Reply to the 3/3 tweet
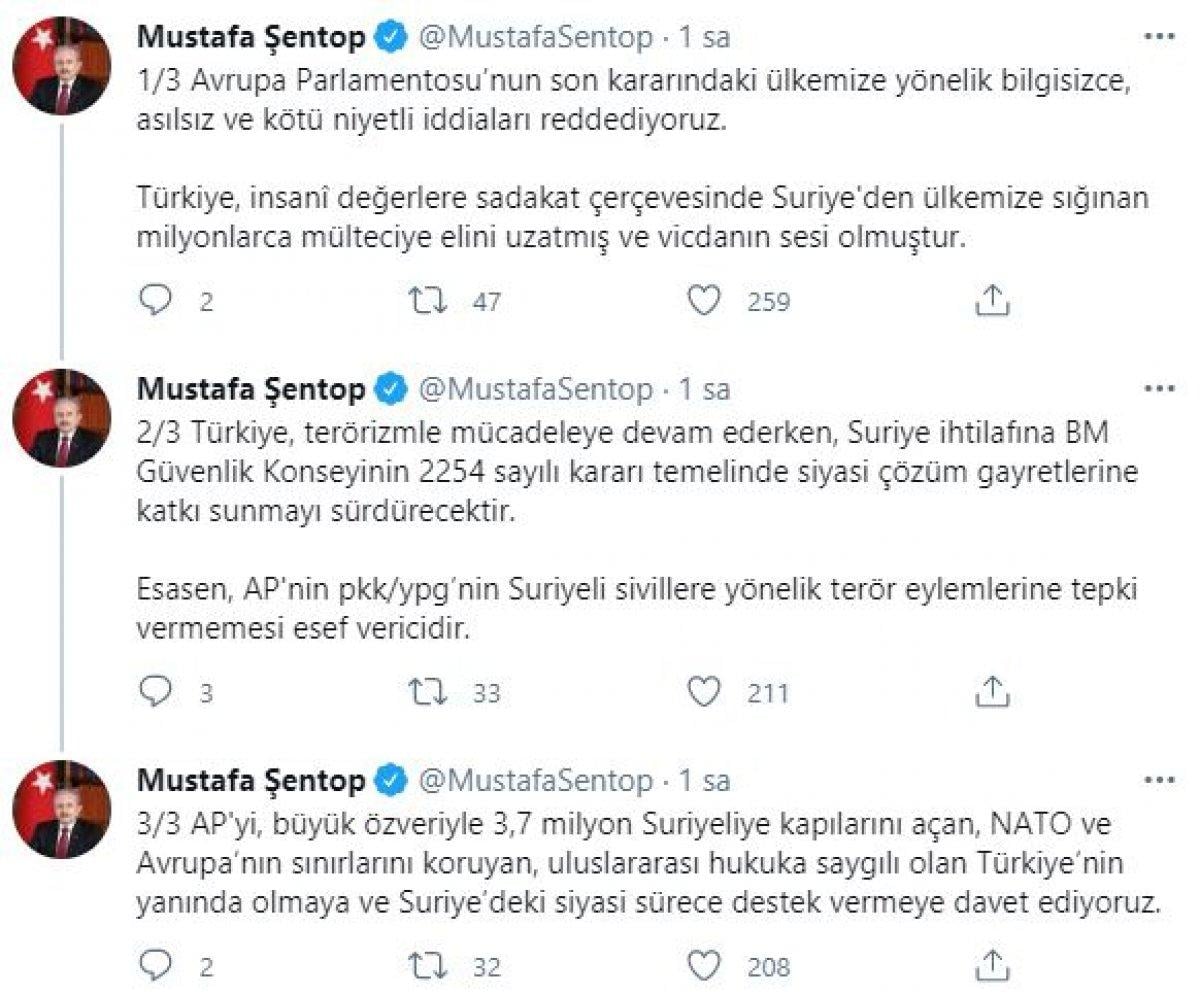Screen dimensions: 1200x995 tap(155, 965)
